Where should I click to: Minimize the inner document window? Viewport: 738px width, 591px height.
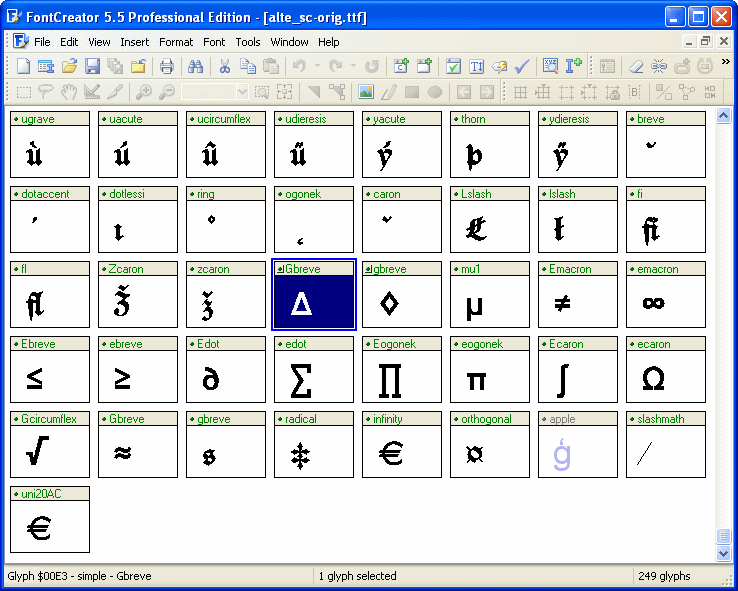click(x=690, y=41)
